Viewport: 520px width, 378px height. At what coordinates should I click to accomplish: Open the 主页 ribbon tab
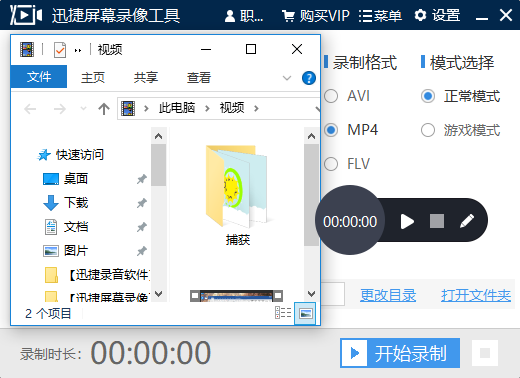[x=93, y=78]
